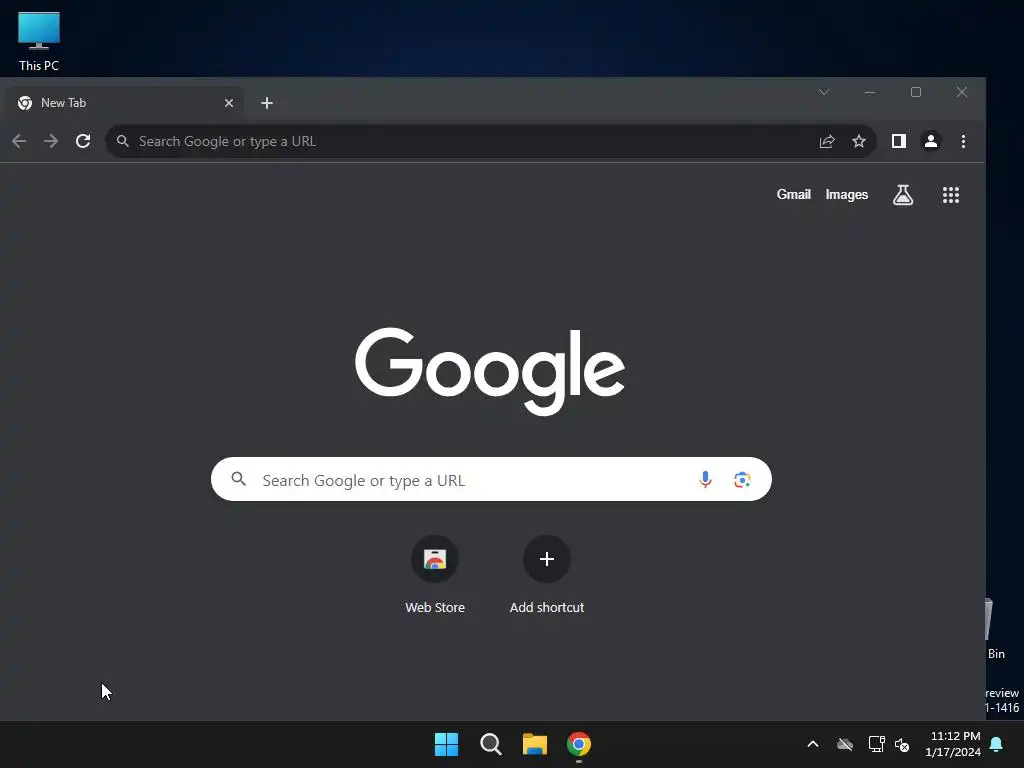Click the browser forward arrow

point(51,141)
